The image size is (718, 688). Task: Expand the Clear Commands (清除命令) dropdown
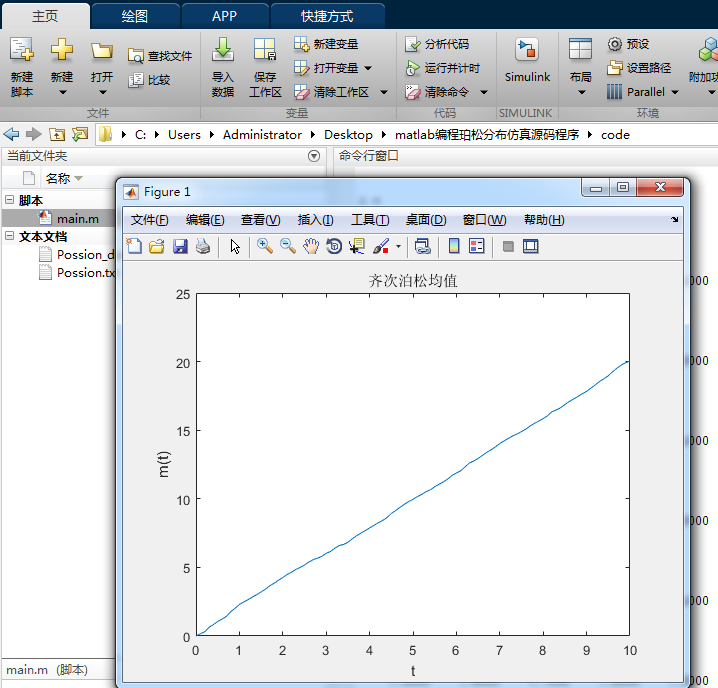click(484, 93)
